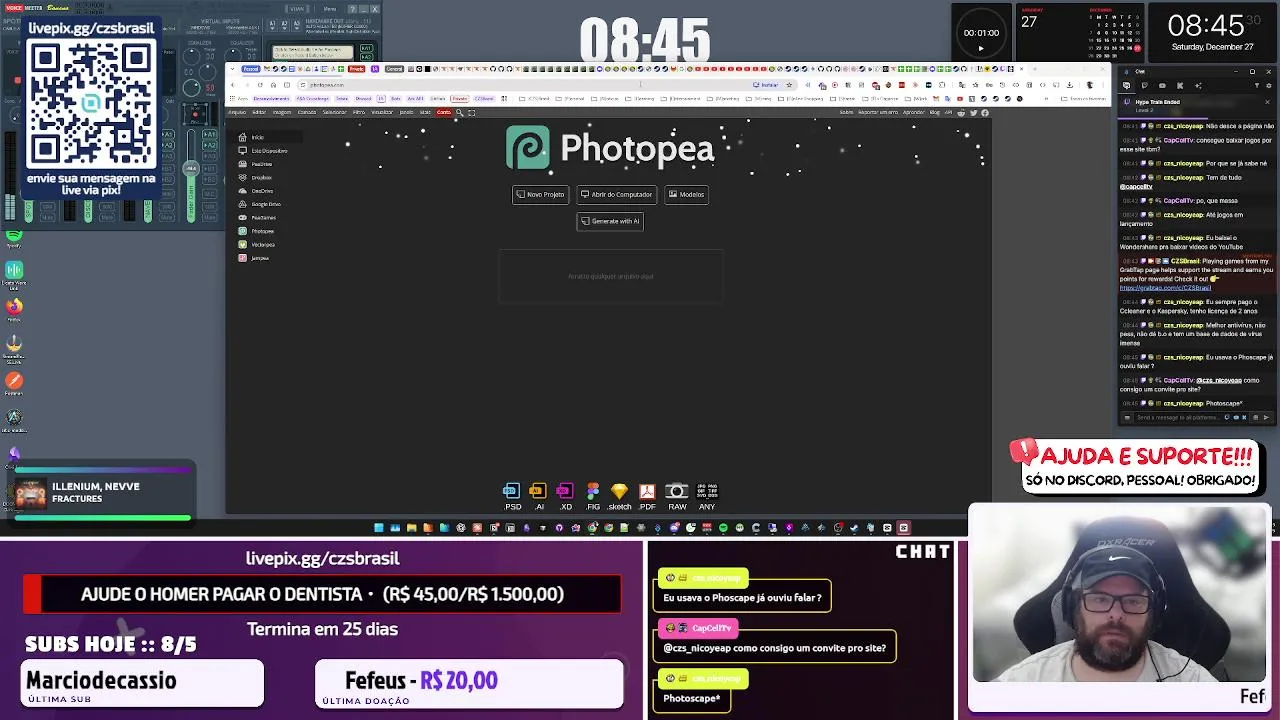
Task: Click the chat filter funnel icon
Action: 1257,85
